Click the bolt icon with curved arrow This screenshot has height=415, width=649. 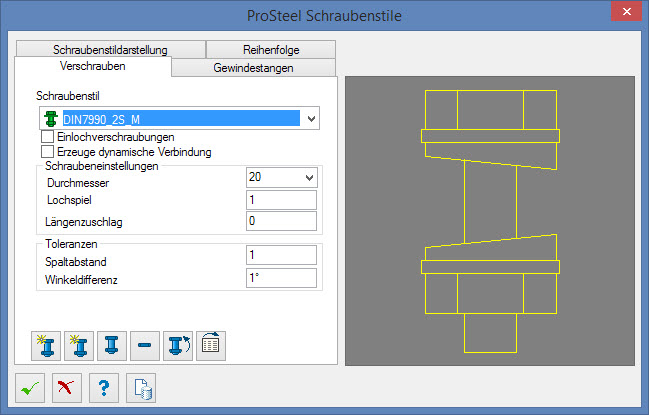coord(178,345)
